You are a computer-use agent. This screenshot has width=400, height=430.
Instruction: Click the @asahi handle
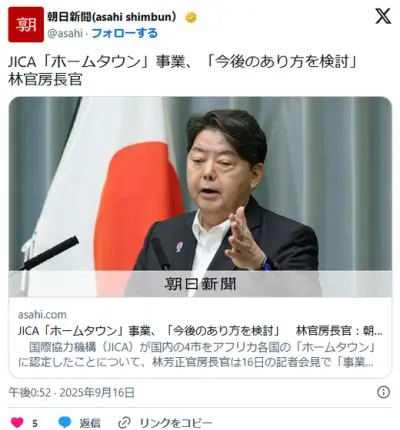click(x=65, y=33)
